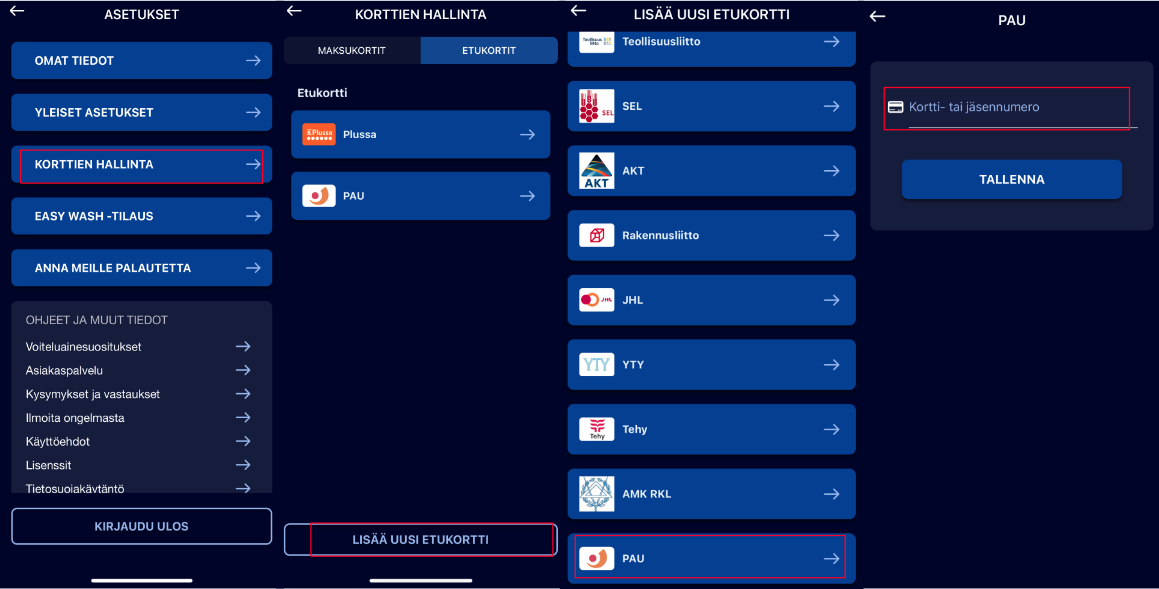Select the SEL union logo
This screenshot has height=589, width=1159.
(x=597, y=106)
